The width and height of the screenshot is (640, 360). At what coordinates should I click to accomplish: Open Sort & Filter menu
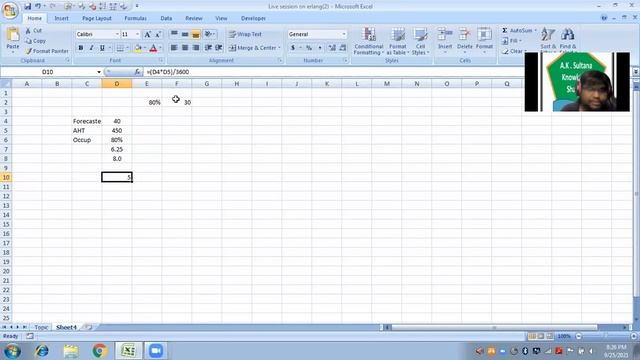[548, 39]
